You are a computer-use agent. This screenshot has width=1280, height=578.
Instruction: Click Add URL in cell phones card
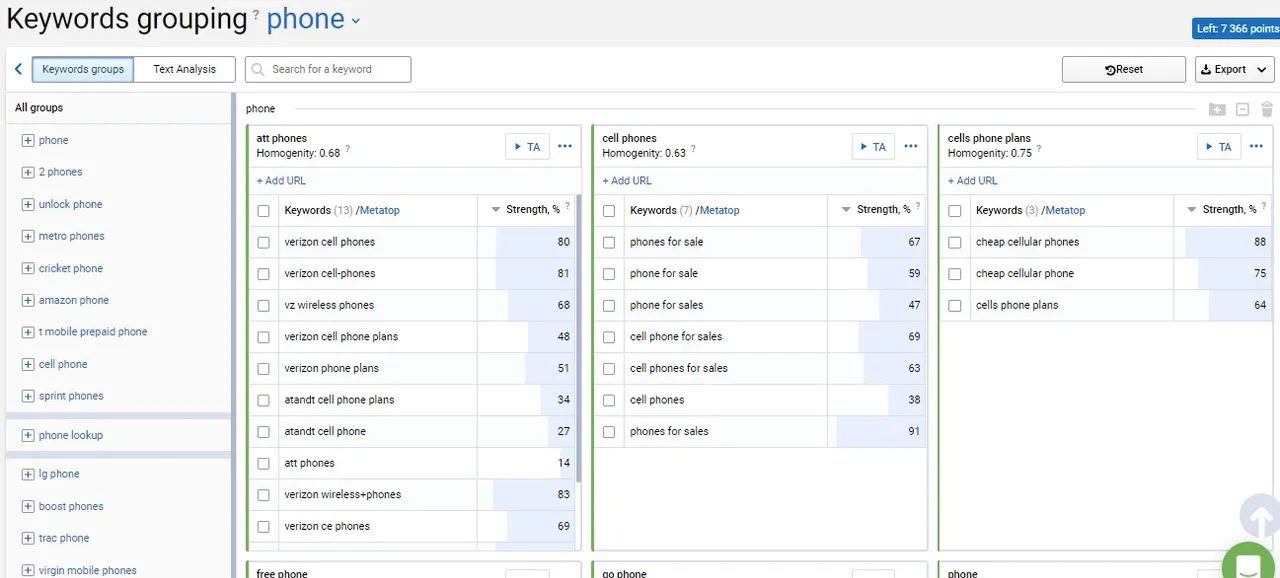click(627, 181)
